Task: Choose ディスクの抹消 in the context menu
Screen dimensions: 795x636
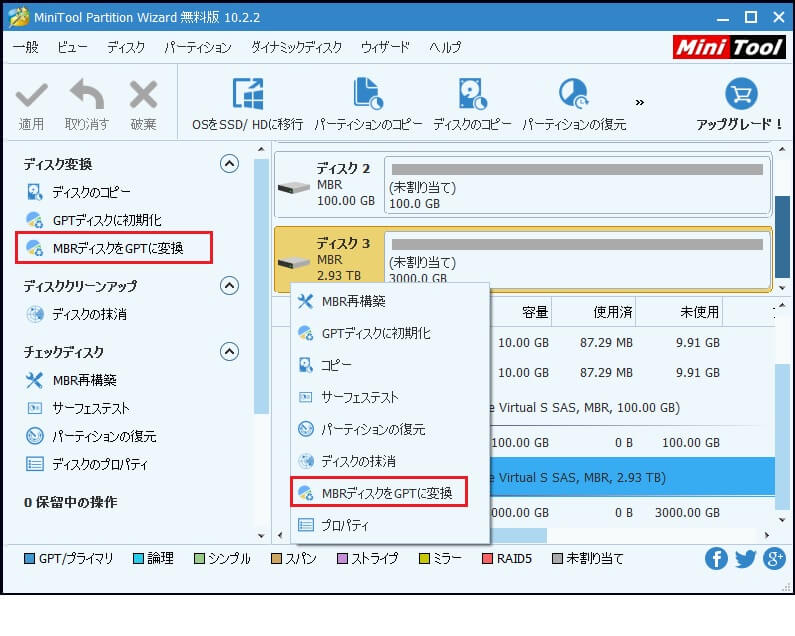Action: (x=390, y=461)
